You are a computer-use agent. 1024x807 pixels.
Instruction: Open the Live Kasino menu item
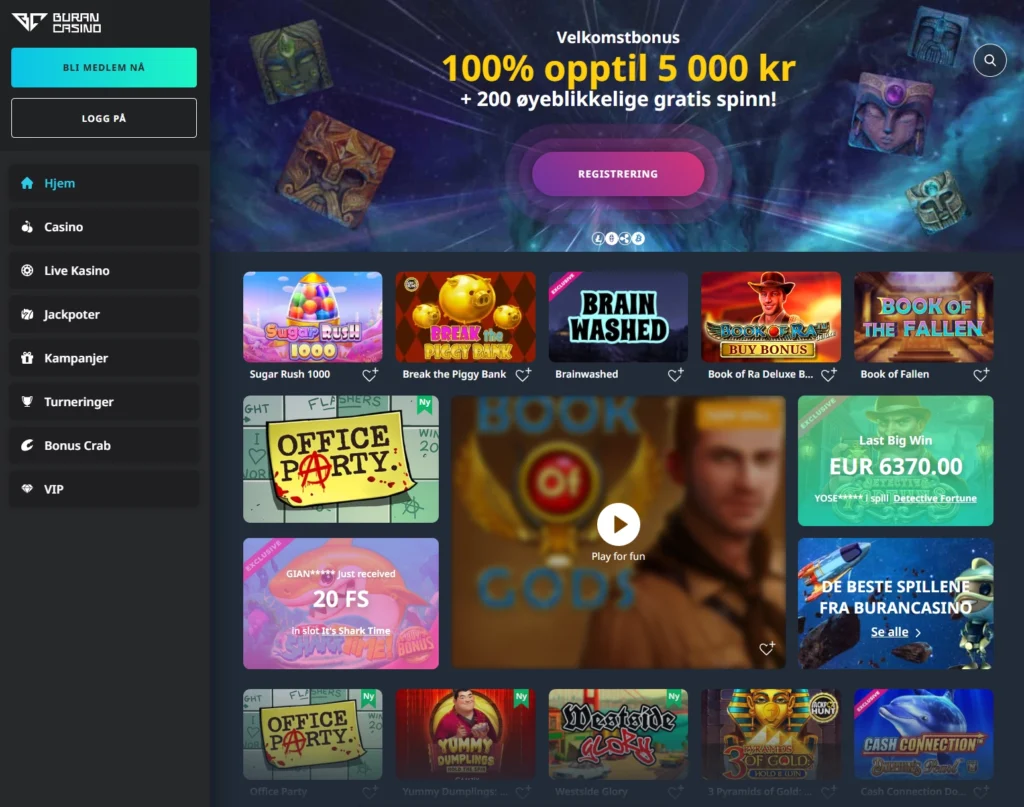coord(104,270)
